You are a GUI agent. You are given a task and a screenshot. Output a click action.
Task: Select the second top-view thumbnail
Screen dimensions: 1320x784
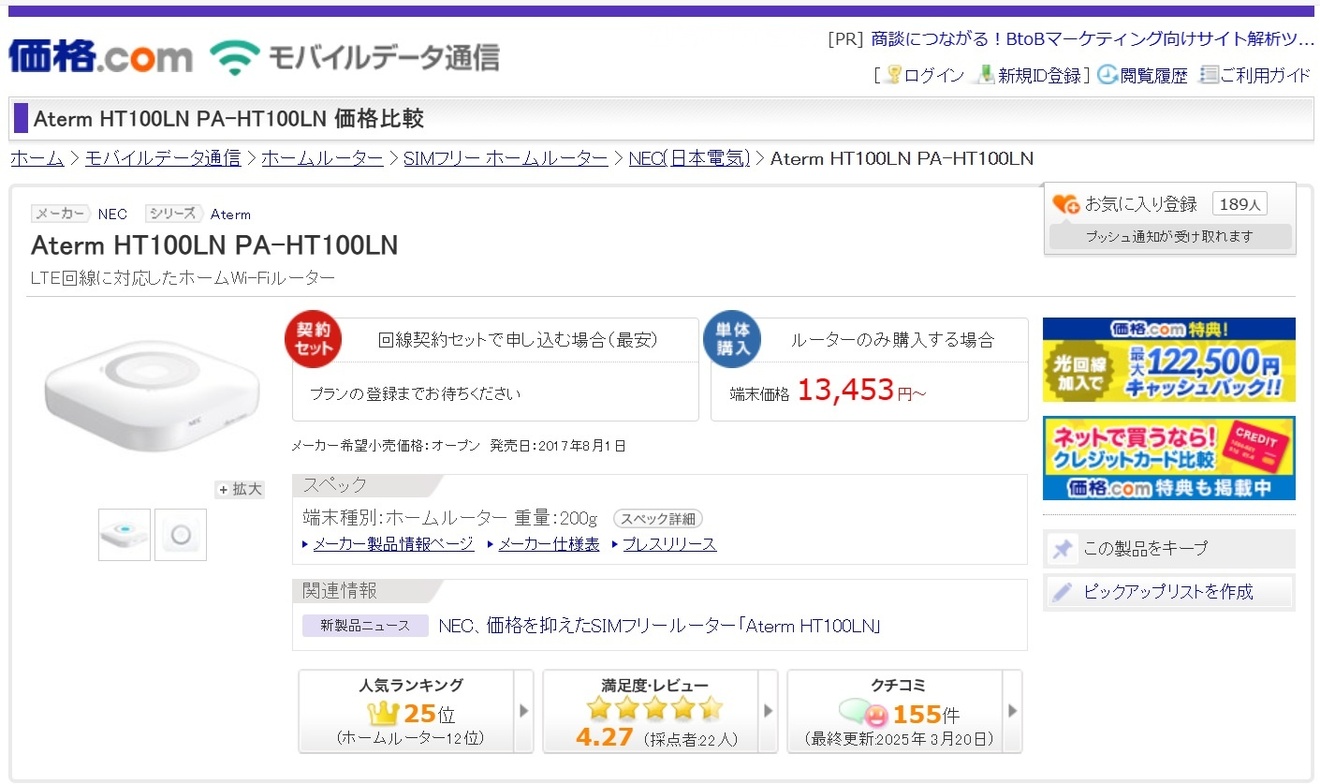180,534
